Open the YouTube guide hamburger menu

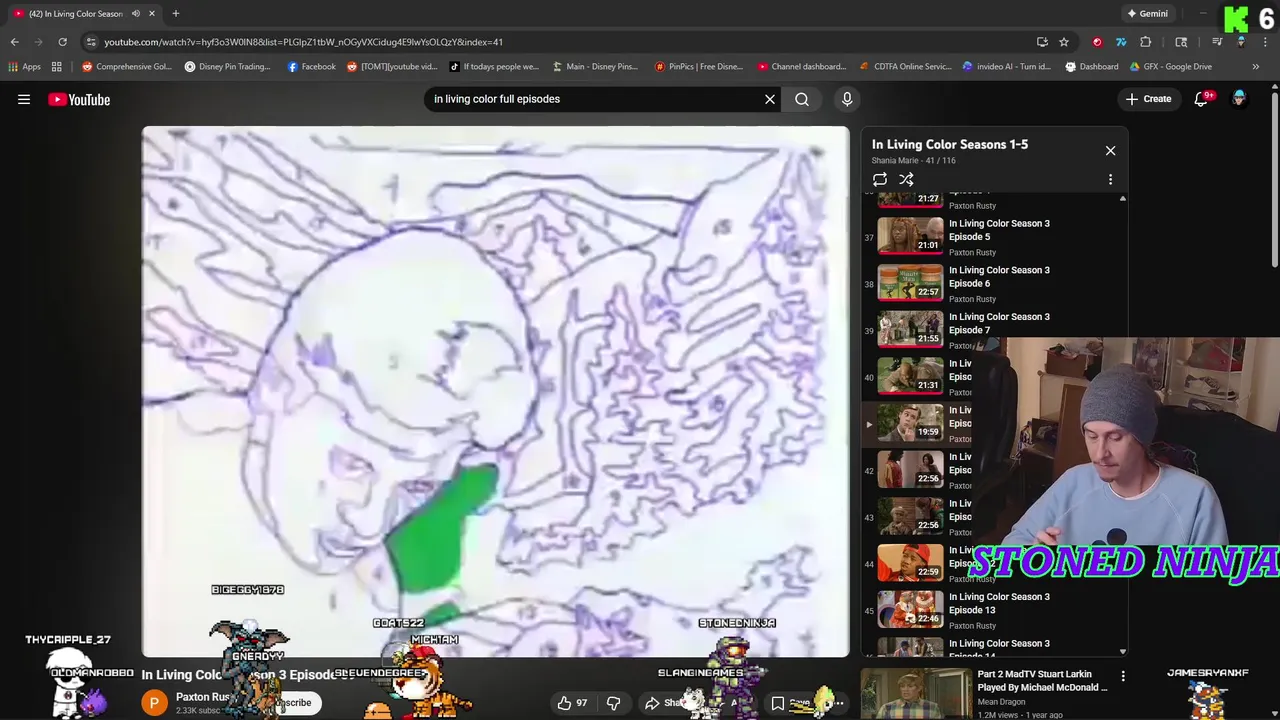point(24,99)
